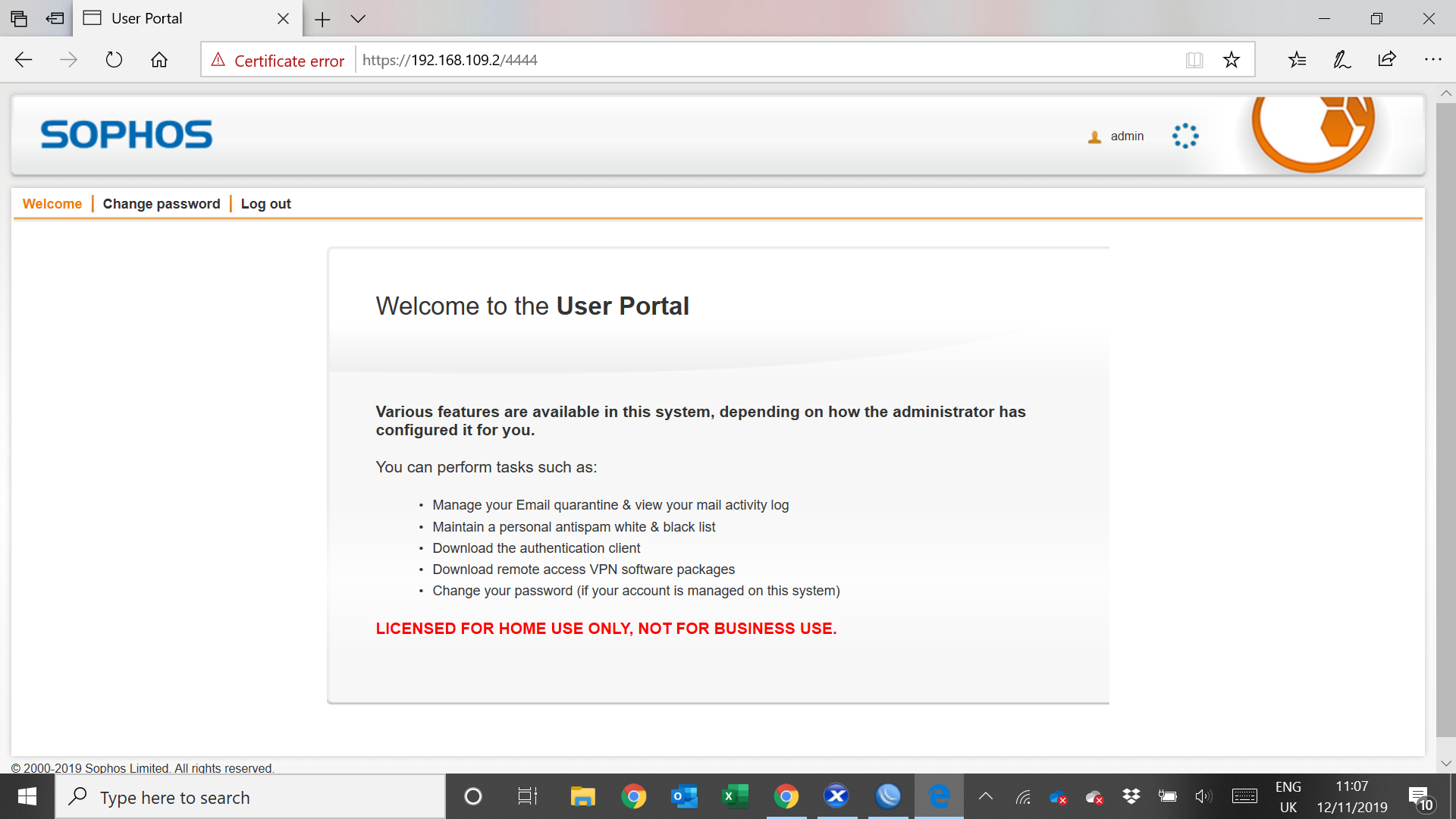Open the battery status icon
The width and height of the screenshot is (1456, 819).
click(1168, 797)
